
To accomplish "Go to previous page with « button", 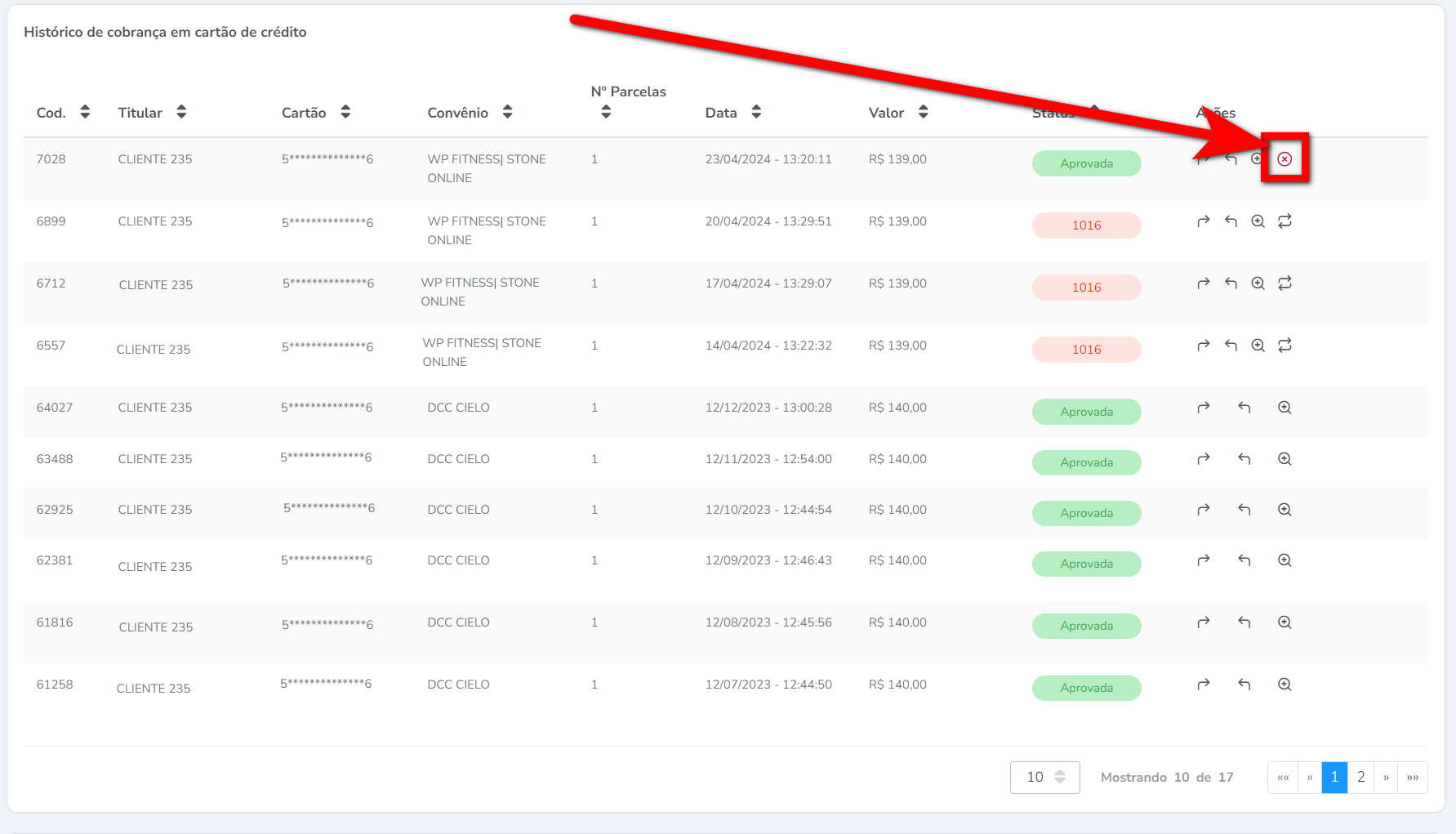I will coord(1310,777).
